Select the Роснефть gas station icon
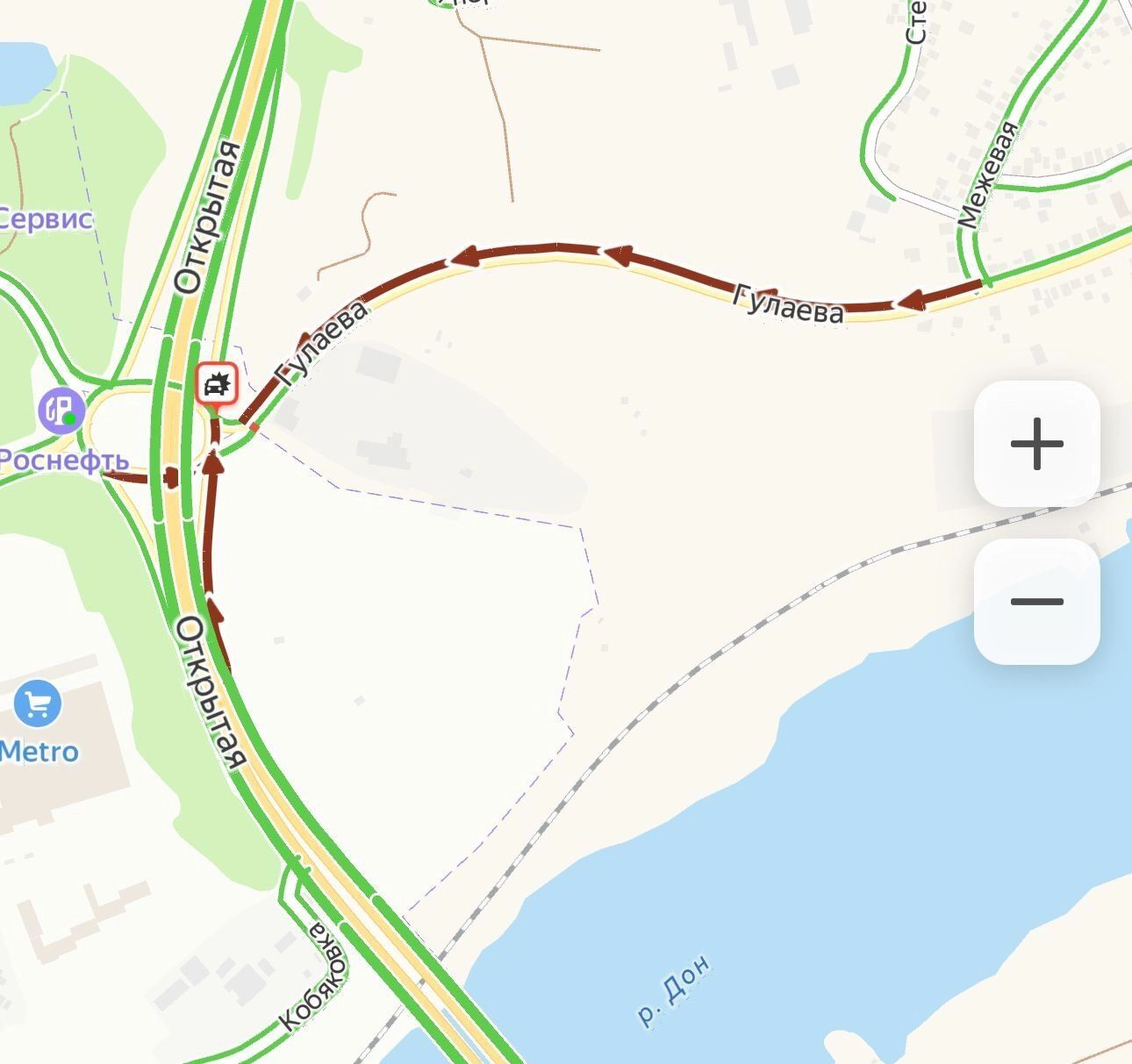The image size is (1132, 1064). click(61, 410)
